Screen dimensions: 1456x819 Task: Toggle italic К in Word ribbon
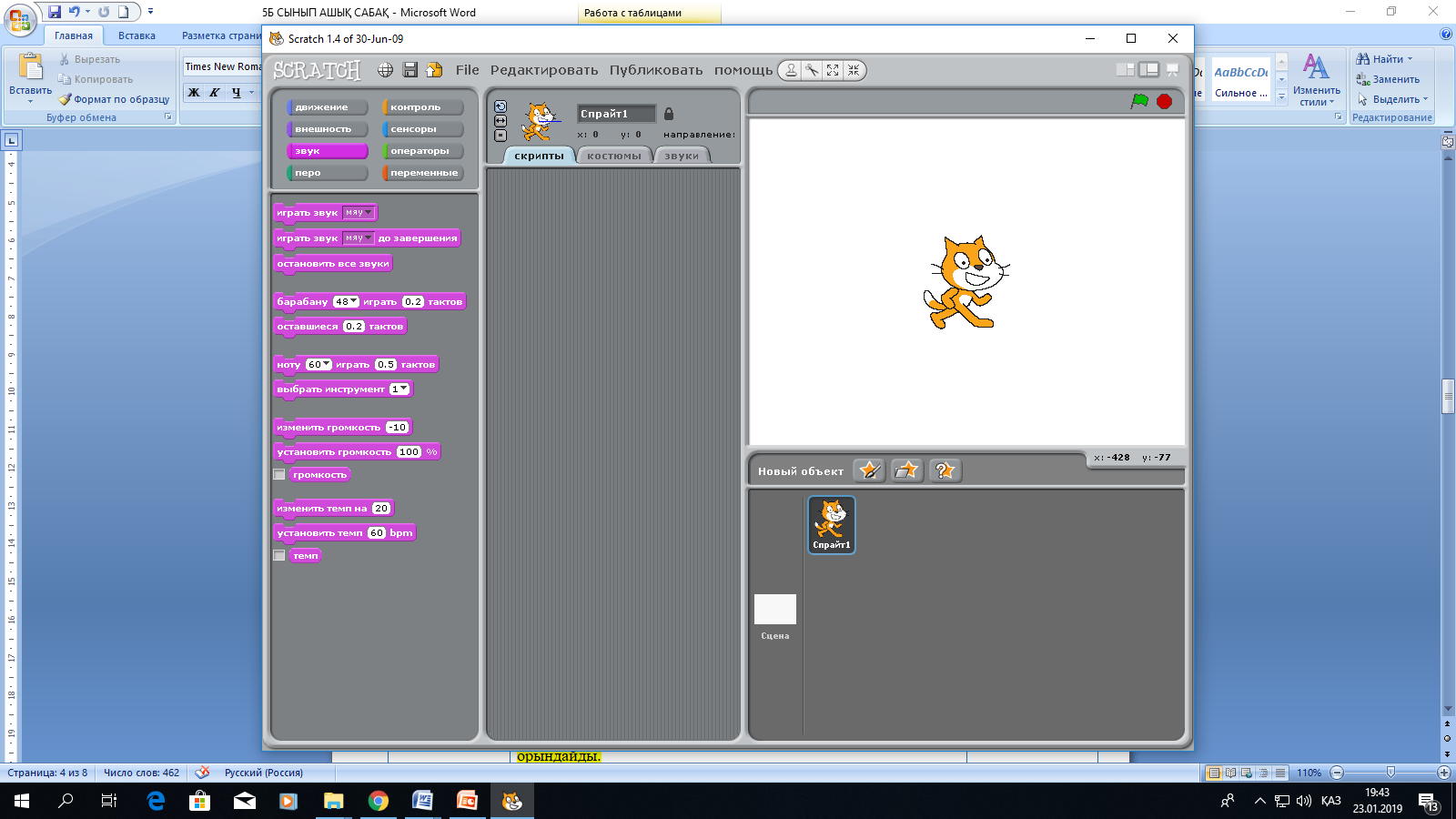pyautogui.click(x=215, y=92)
